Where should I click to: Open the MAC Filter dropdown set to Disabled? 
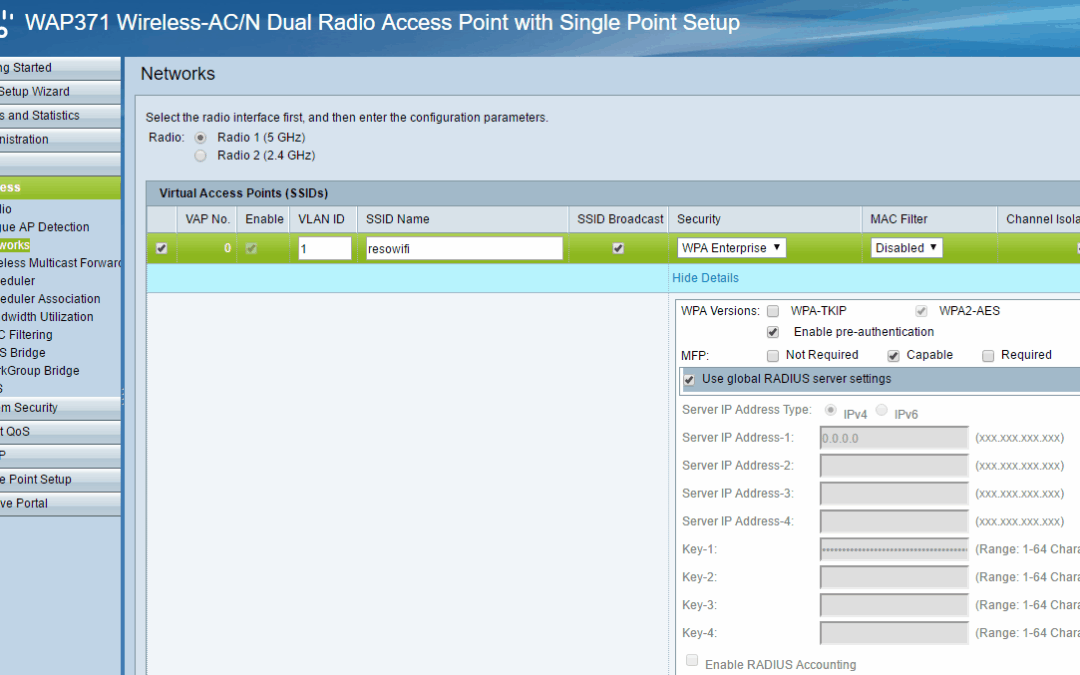pos(906,248)
